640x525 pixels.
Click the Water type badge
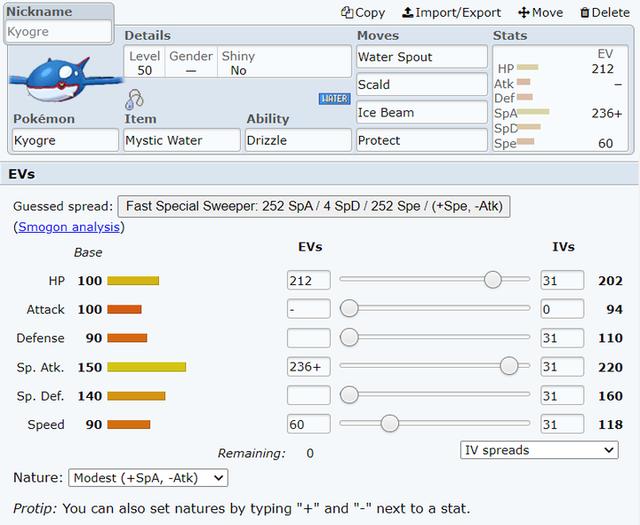(334, 99)
